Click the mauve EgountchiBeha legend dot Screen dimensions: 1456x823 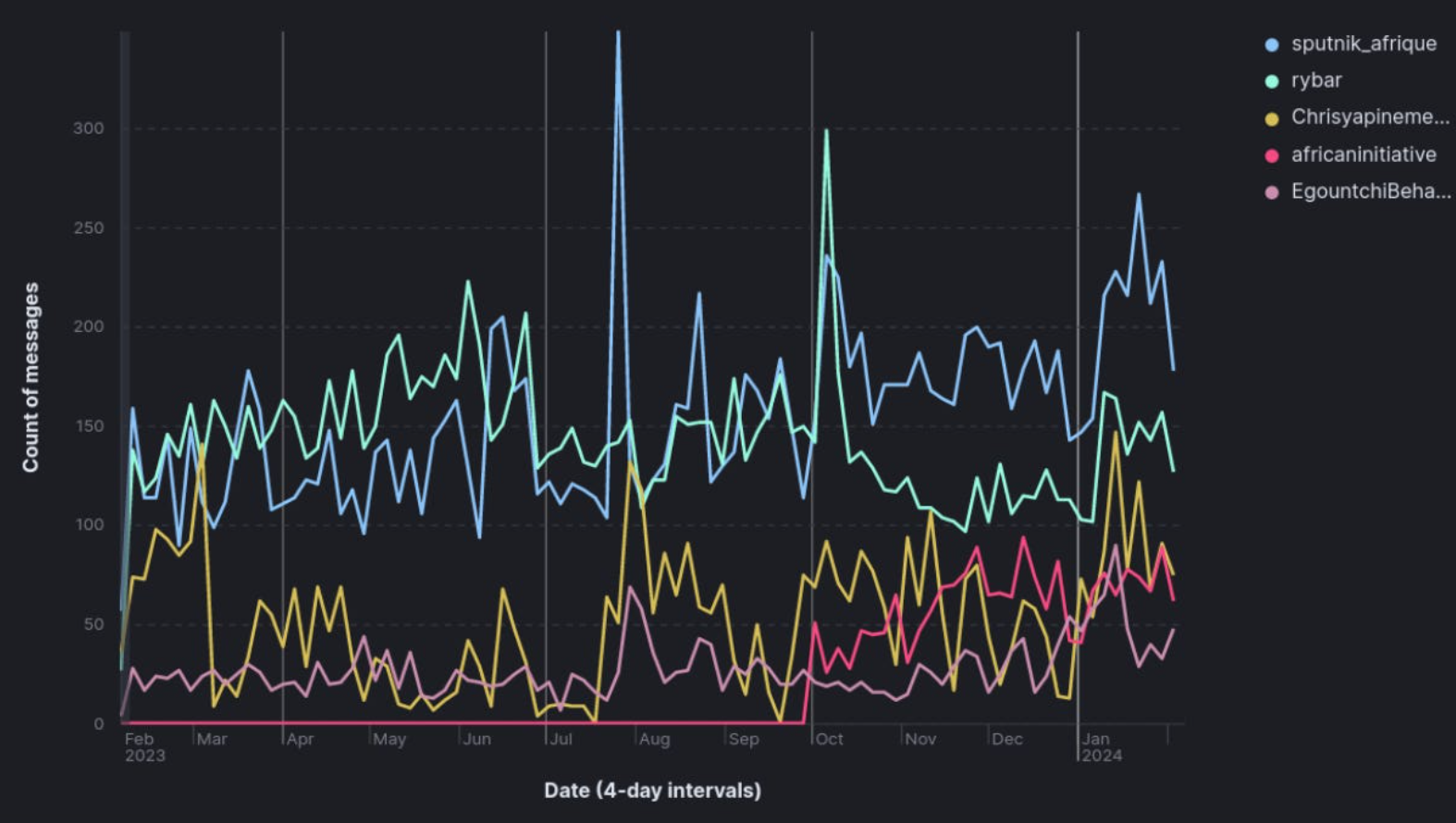click(1272, 192)
